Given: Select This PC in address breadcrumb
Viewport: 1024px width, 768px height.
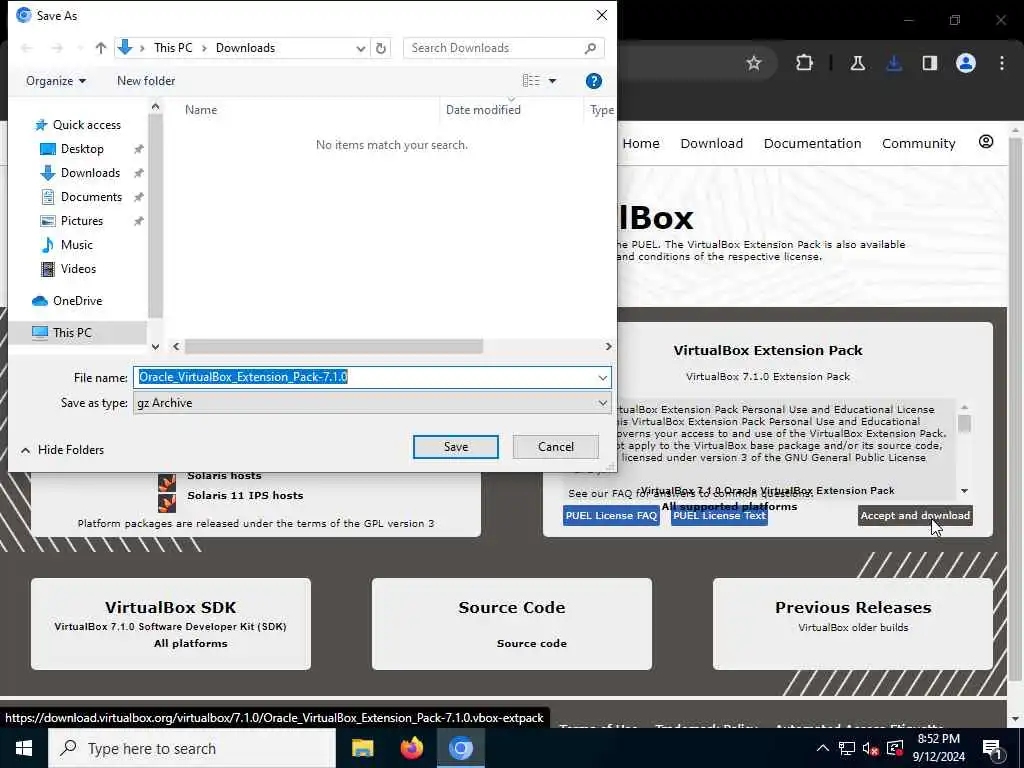Looking at the screenshot, I should click(173, 48).
